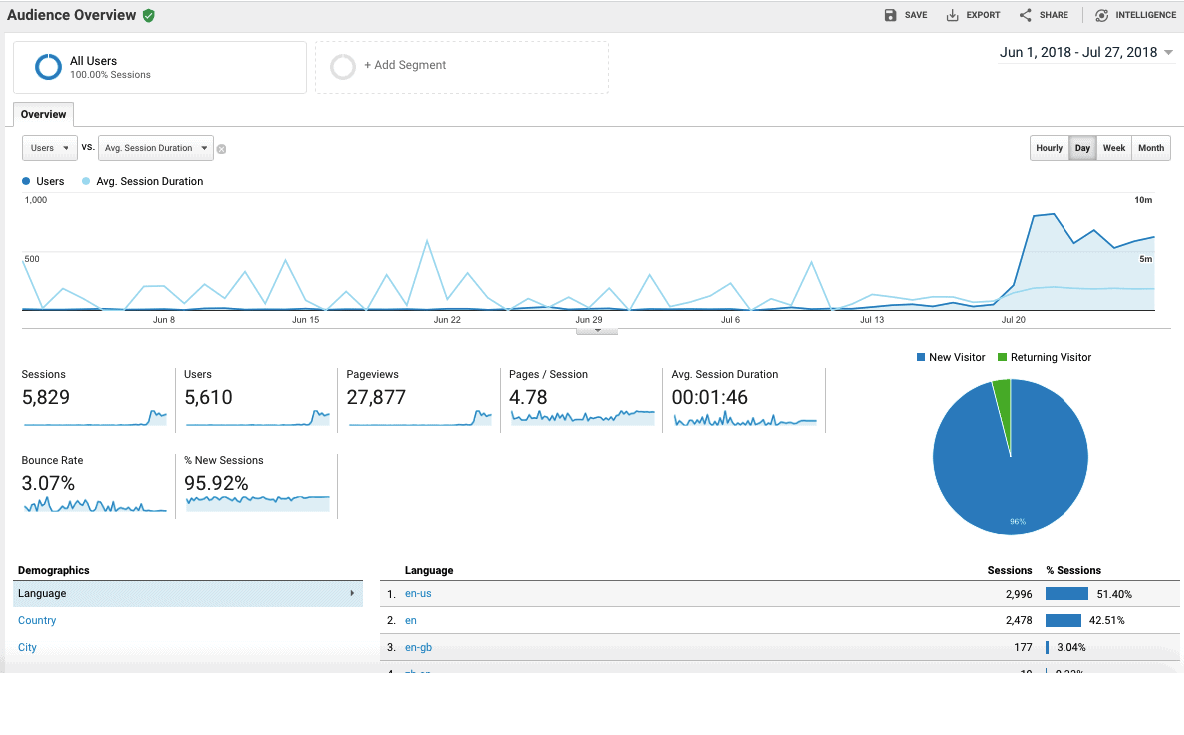Switch the chart to Month view

point(1150,147)
